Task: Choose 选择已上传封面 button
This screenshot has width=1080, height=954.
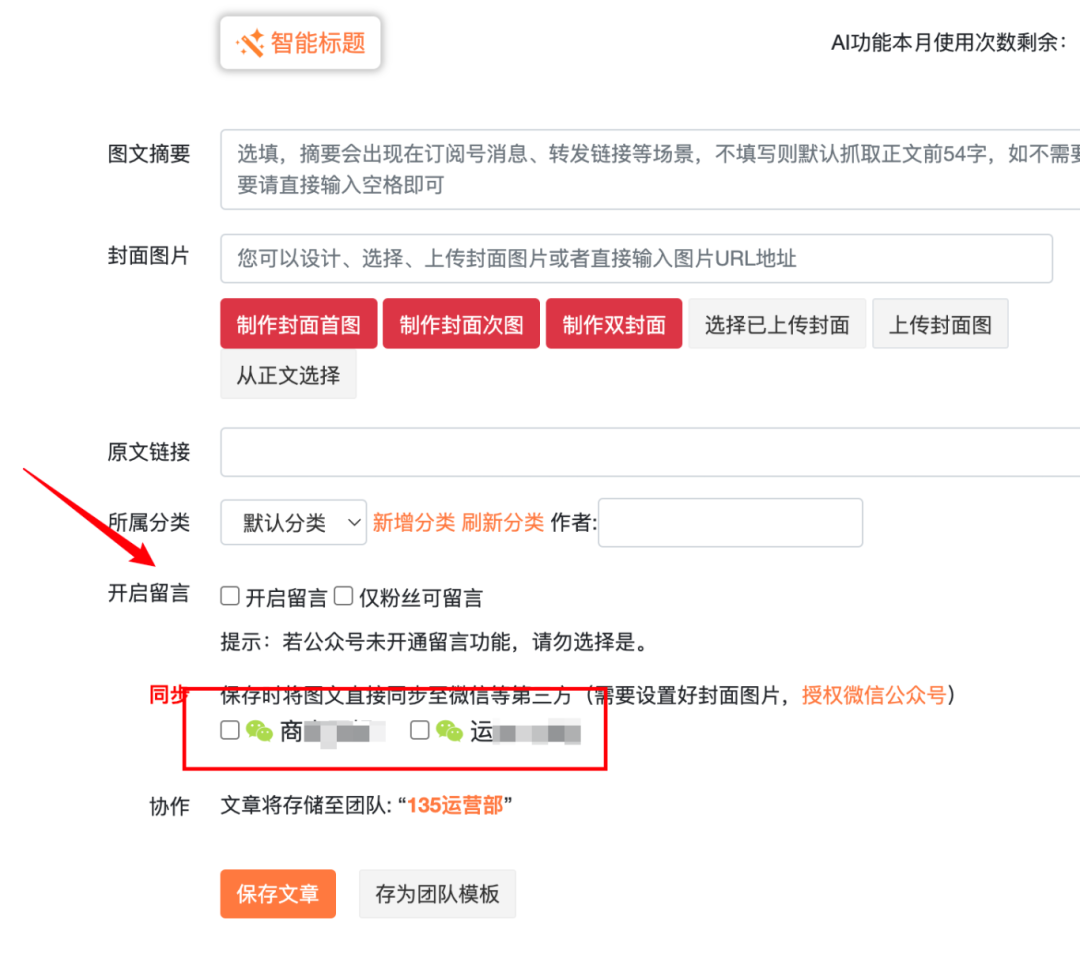Action: click(777, 324)
